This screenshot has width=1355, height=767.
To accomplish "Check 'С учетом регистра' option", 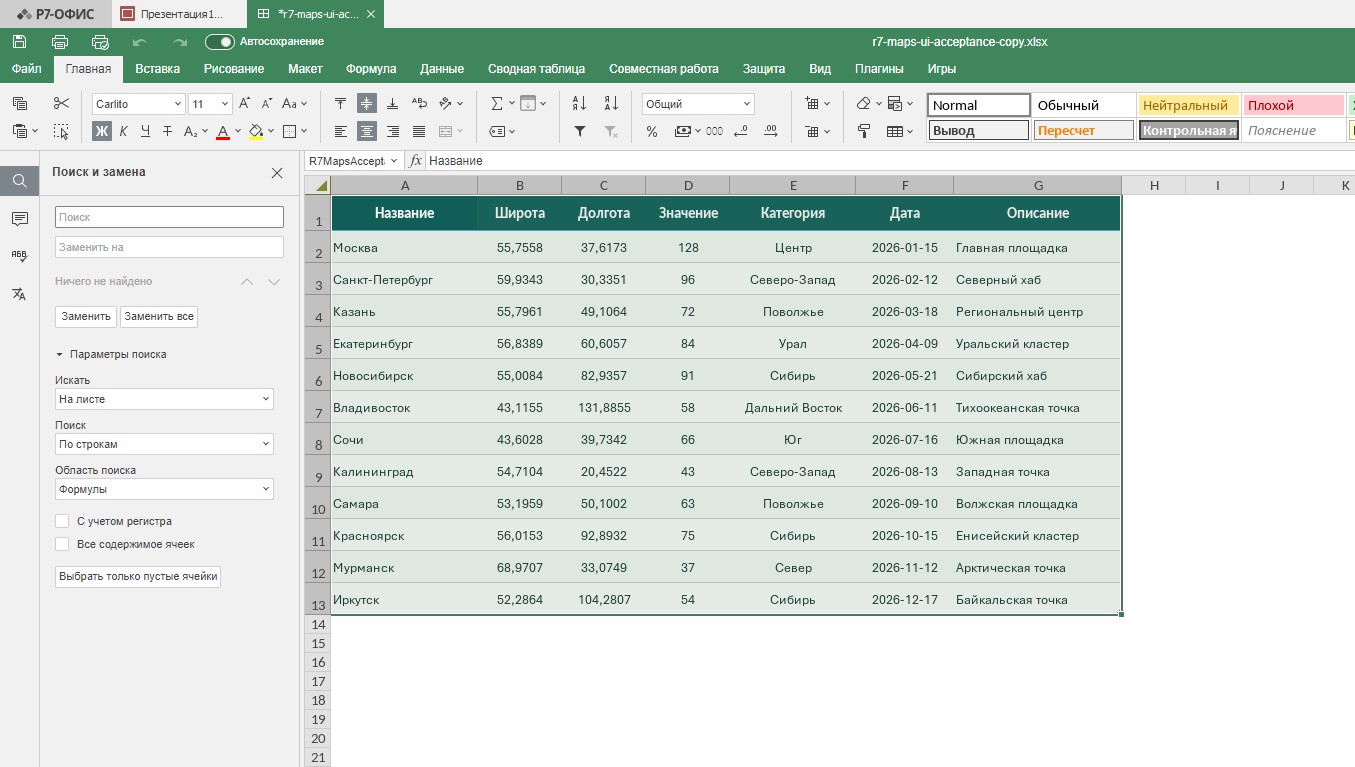I will pos(62,521).
